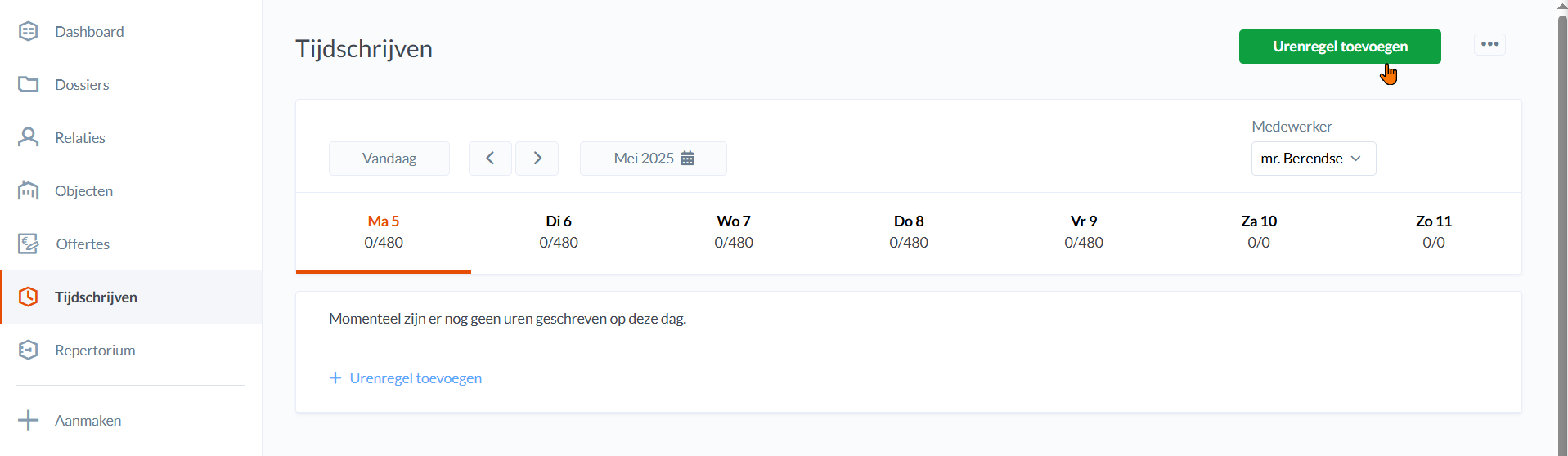Image resolution: width=1568 pixels, height=456 pixels.
Task: Go to the previous week arrow
Action: click(490, 159)
